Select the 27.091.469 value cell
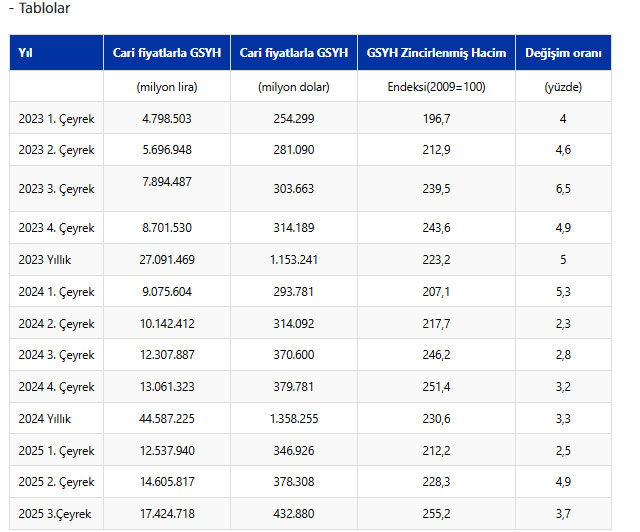The height and width of the screenshot is (532, 640). (167, 259)
